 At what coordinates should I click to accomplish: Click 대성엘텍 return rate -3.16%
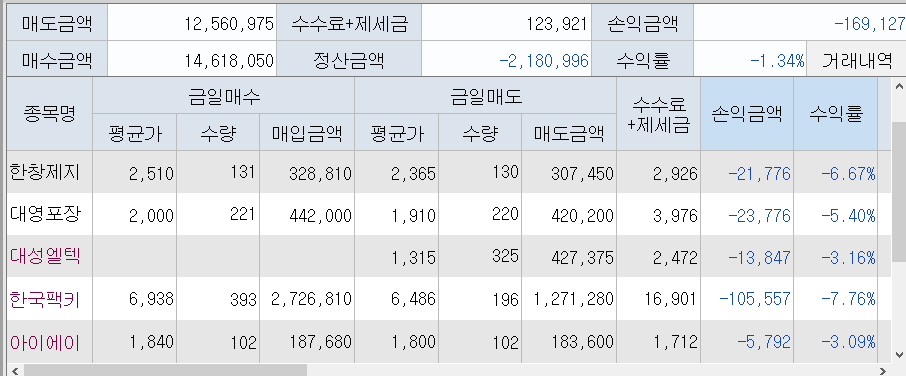pyautogui.click(x=848, y=257)
